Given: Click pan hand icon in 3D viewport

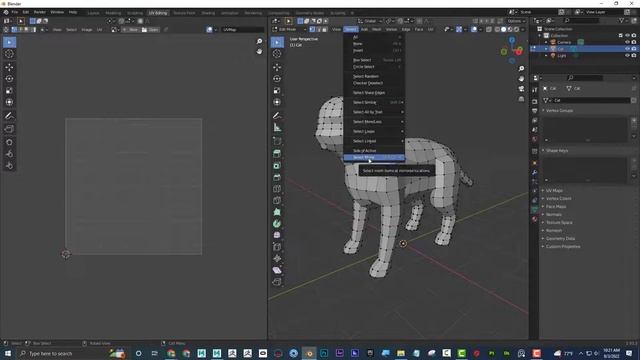Looking at the screenshot, I should pyautogui.click(x=521, y=78).
